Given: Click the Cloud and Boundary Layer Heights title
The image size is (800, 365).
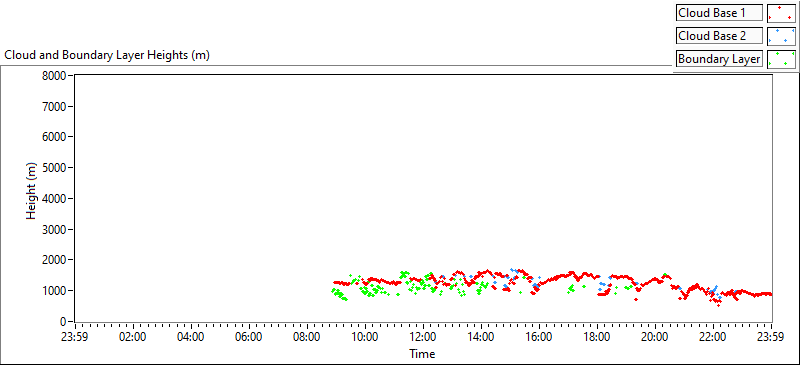Looking at the screenshot, I should coord(107,55).
